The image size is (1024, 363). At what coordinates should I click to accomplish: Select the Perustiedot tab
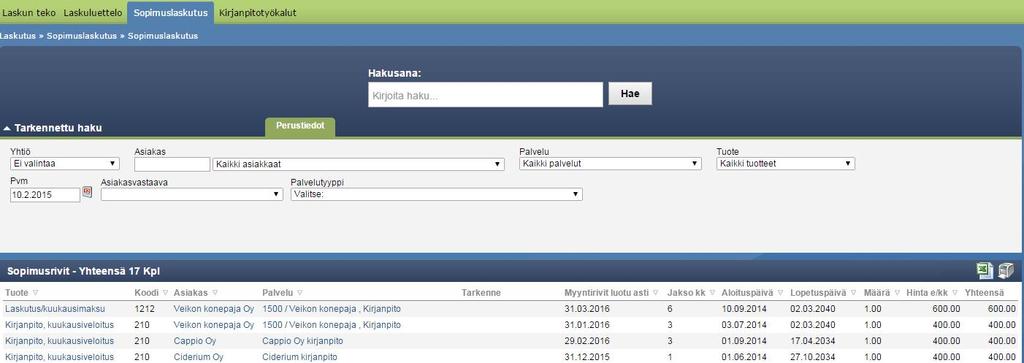tap(300, 127)
